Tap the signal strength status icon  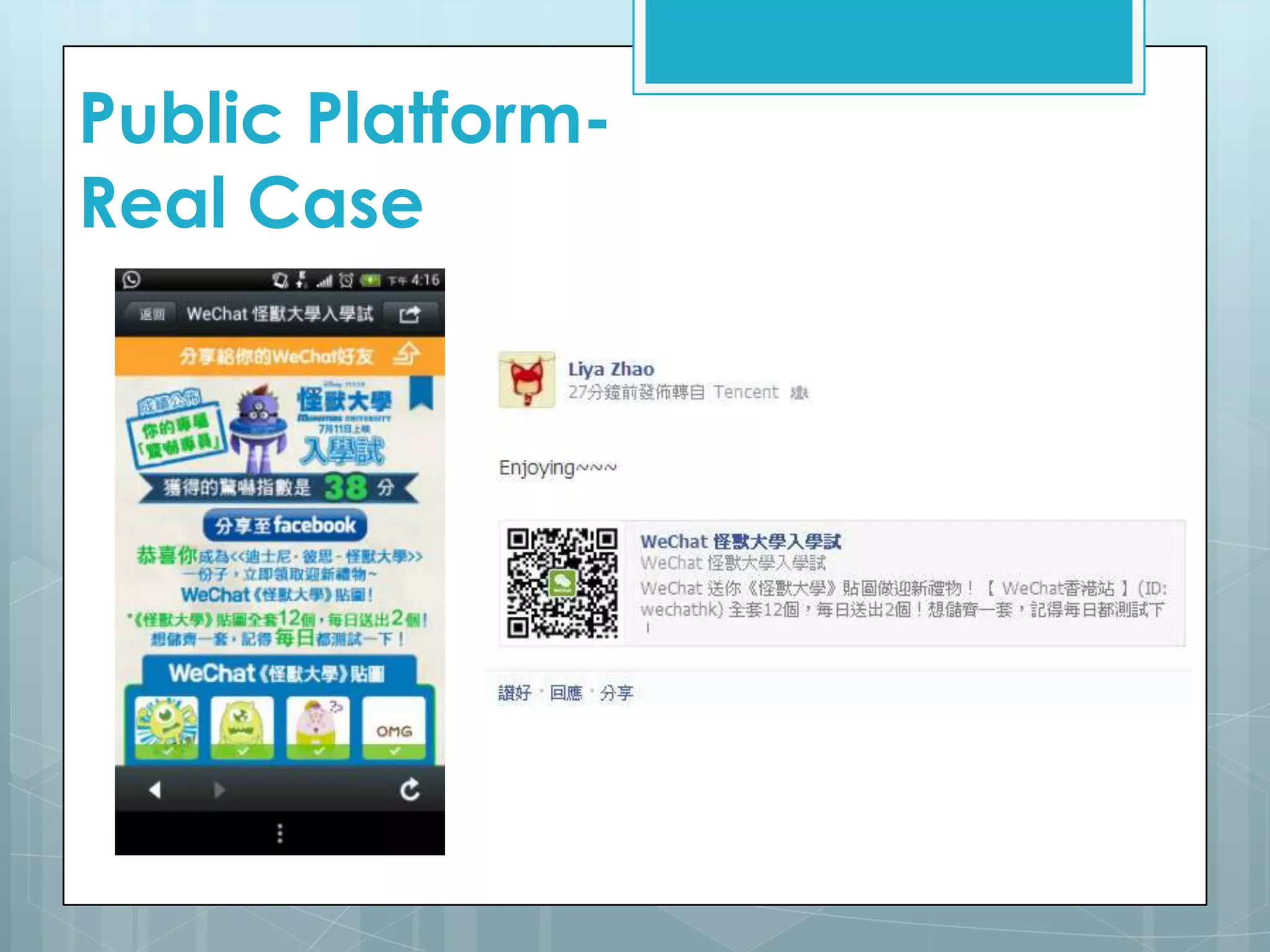pos(324,281)
